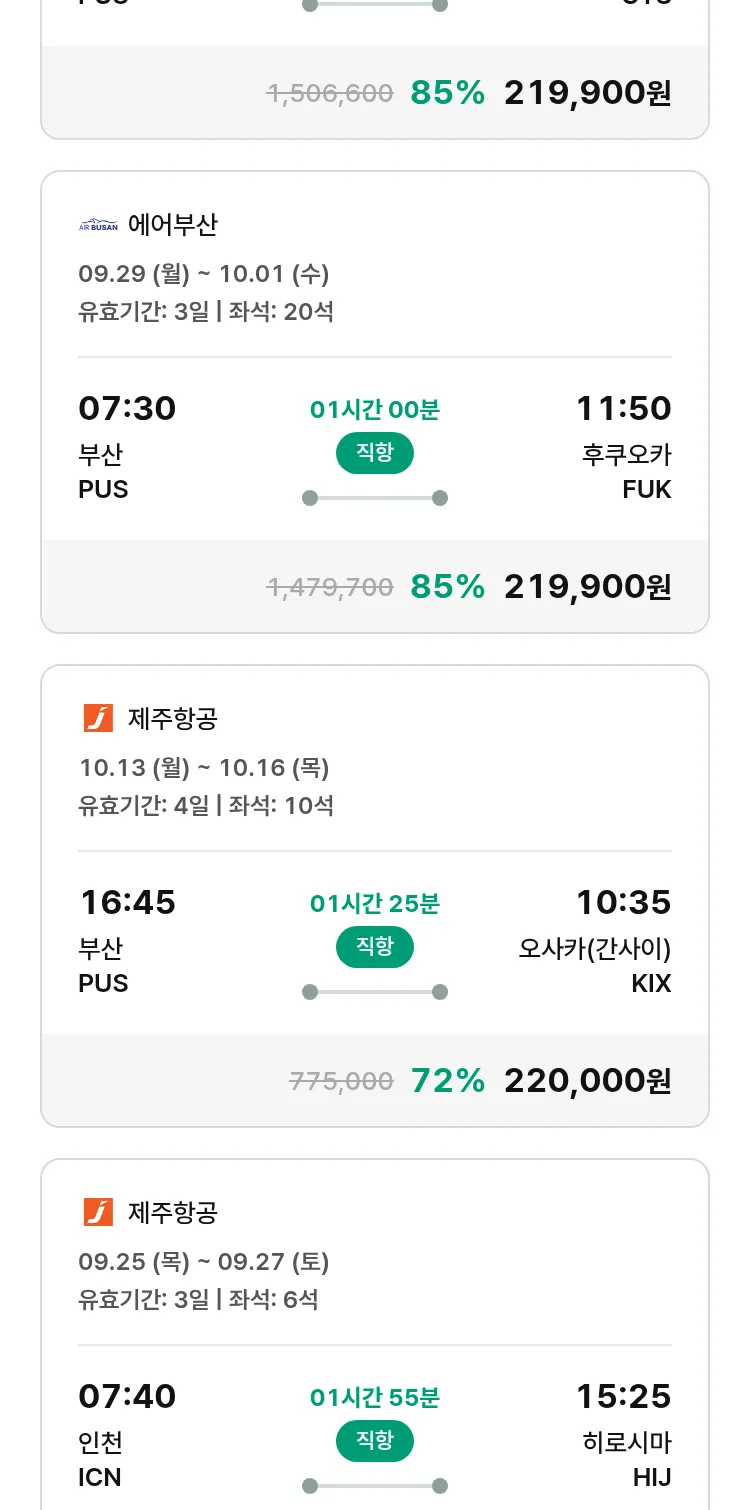Click the 후쿠오카 FUK arrival airport

click(627, 471)
